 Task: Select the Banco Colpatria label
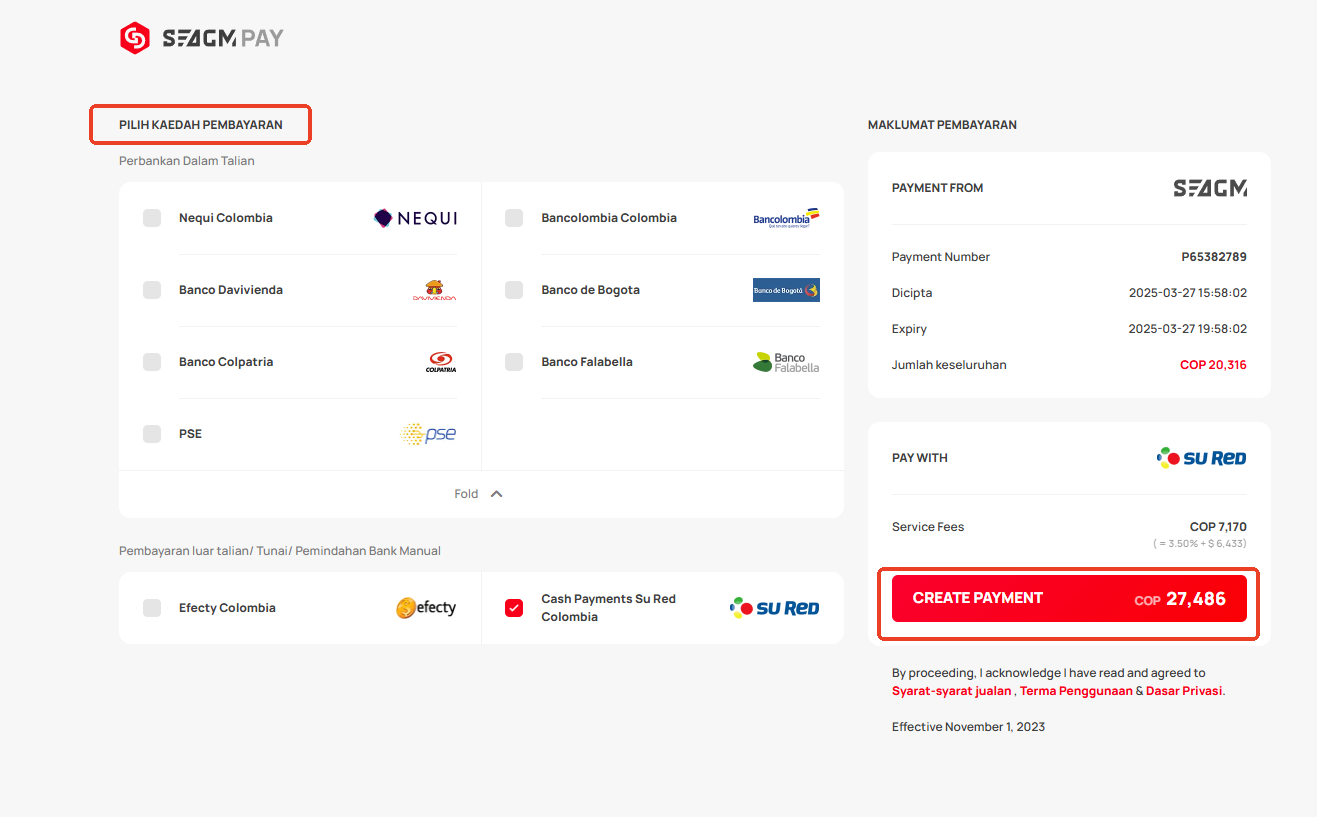[x=226, y=362]
